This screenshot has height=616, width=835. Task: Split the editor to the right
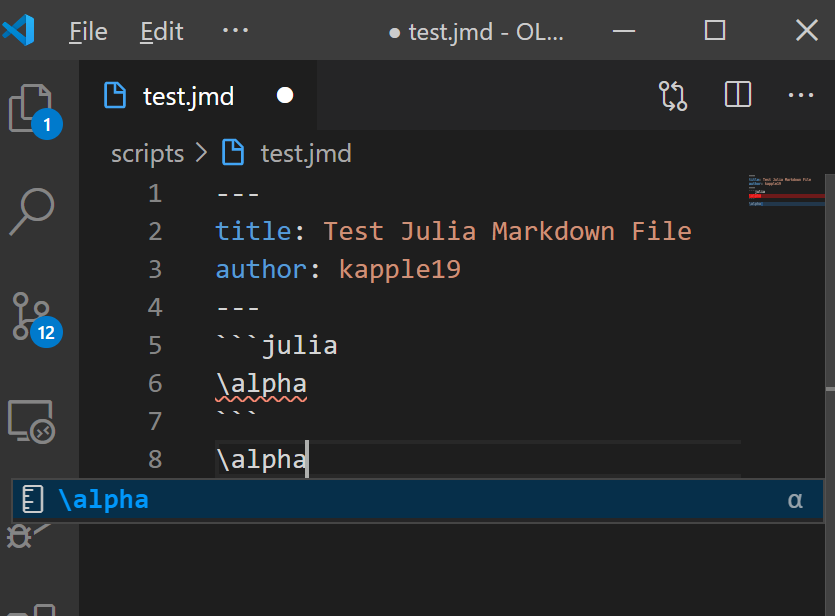click(738, 95)
